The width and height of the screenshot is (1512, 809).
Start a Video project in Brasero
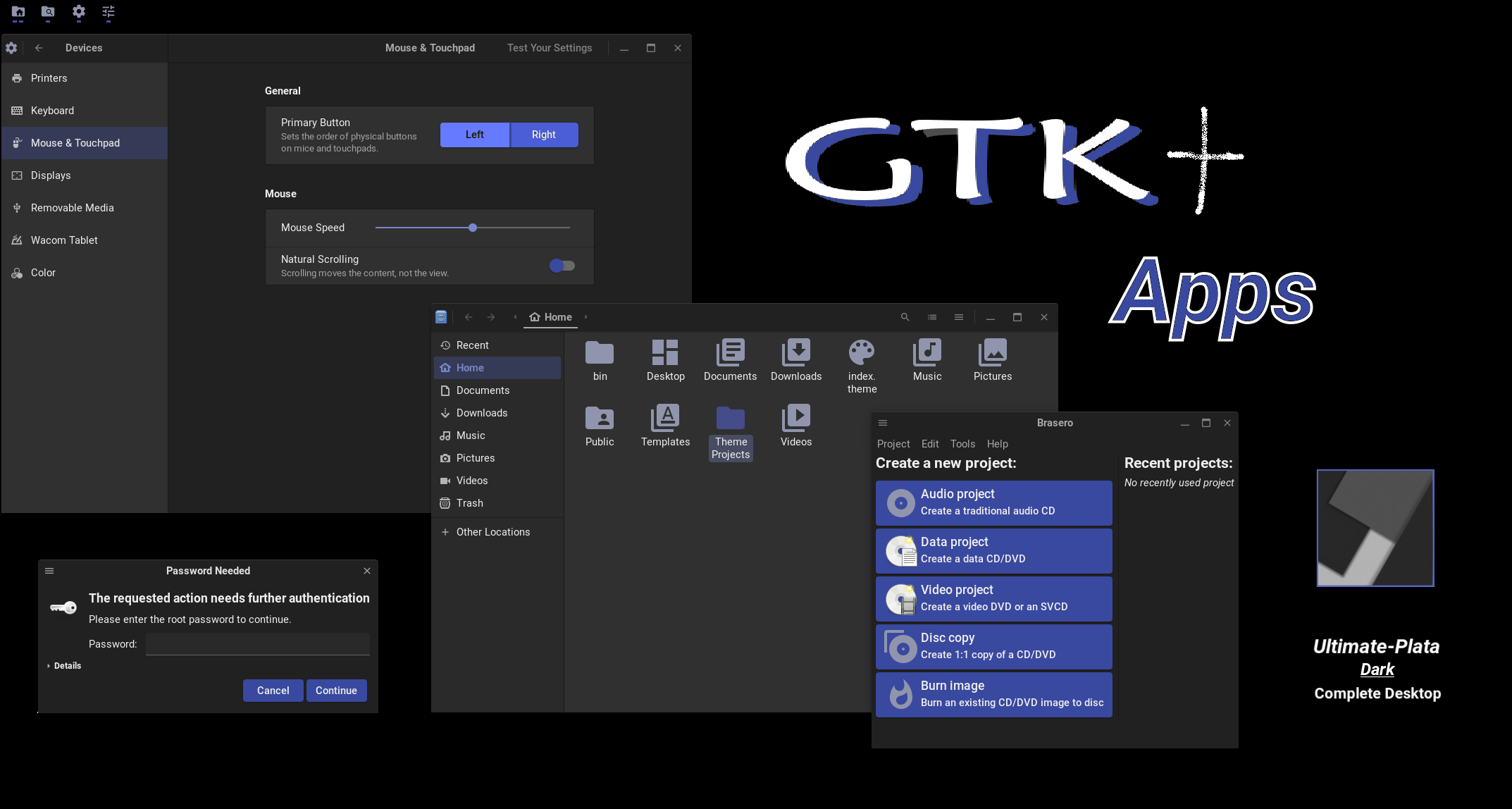tap(993, 599)
